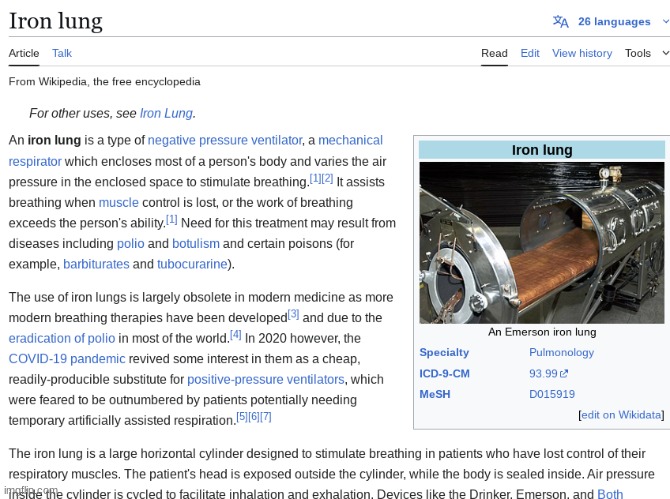670x499 pixels.
Task: Click the external link icon beside 93.99
Action: (564, 374)
